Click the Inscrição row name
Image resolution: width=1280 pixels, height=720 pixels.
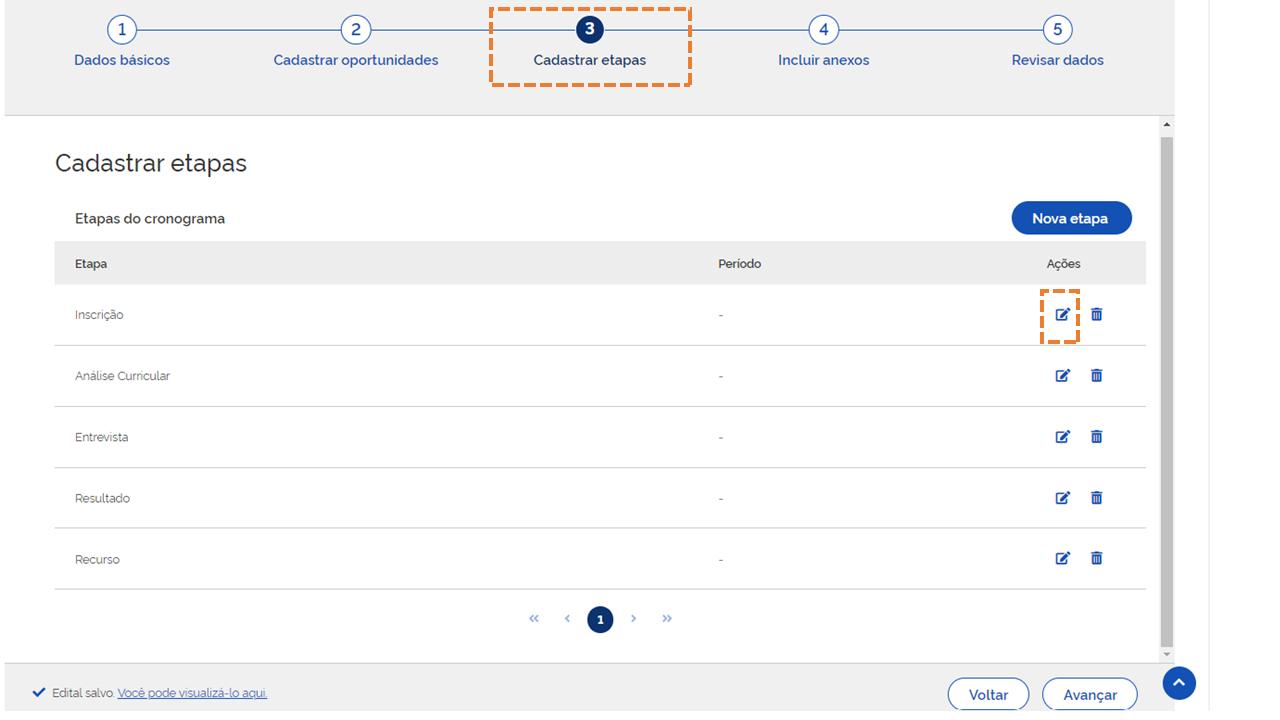[x=99, y=315]
